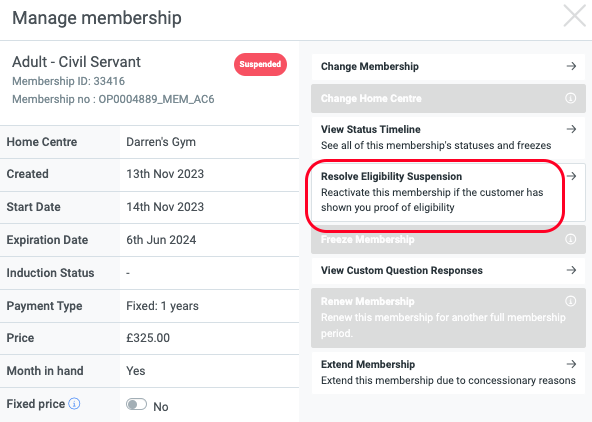Click arrow on View Custom Question Responses
This screenshot has width=592, height=422.
(x=571, y=270)
